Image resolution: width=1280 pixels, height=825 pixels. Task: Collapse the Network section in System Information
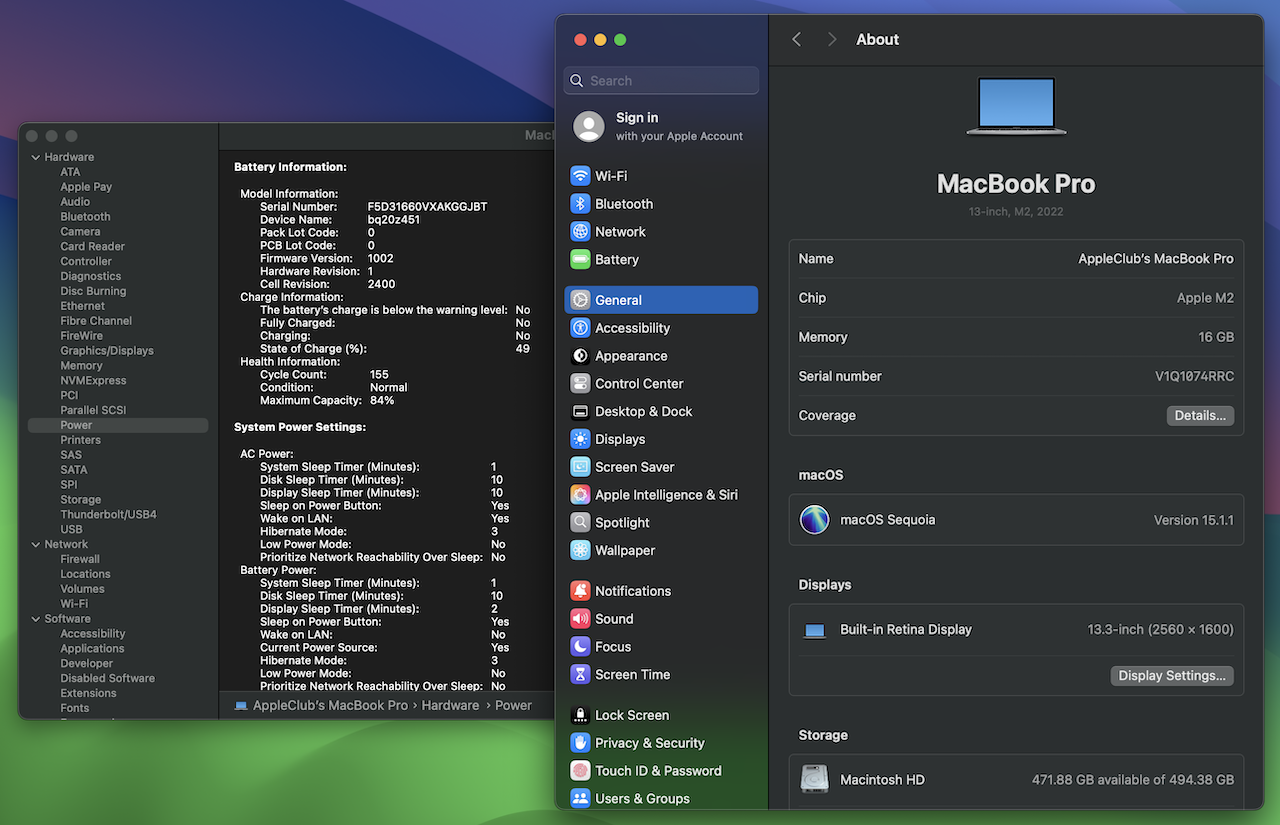[x=36, y=545]
